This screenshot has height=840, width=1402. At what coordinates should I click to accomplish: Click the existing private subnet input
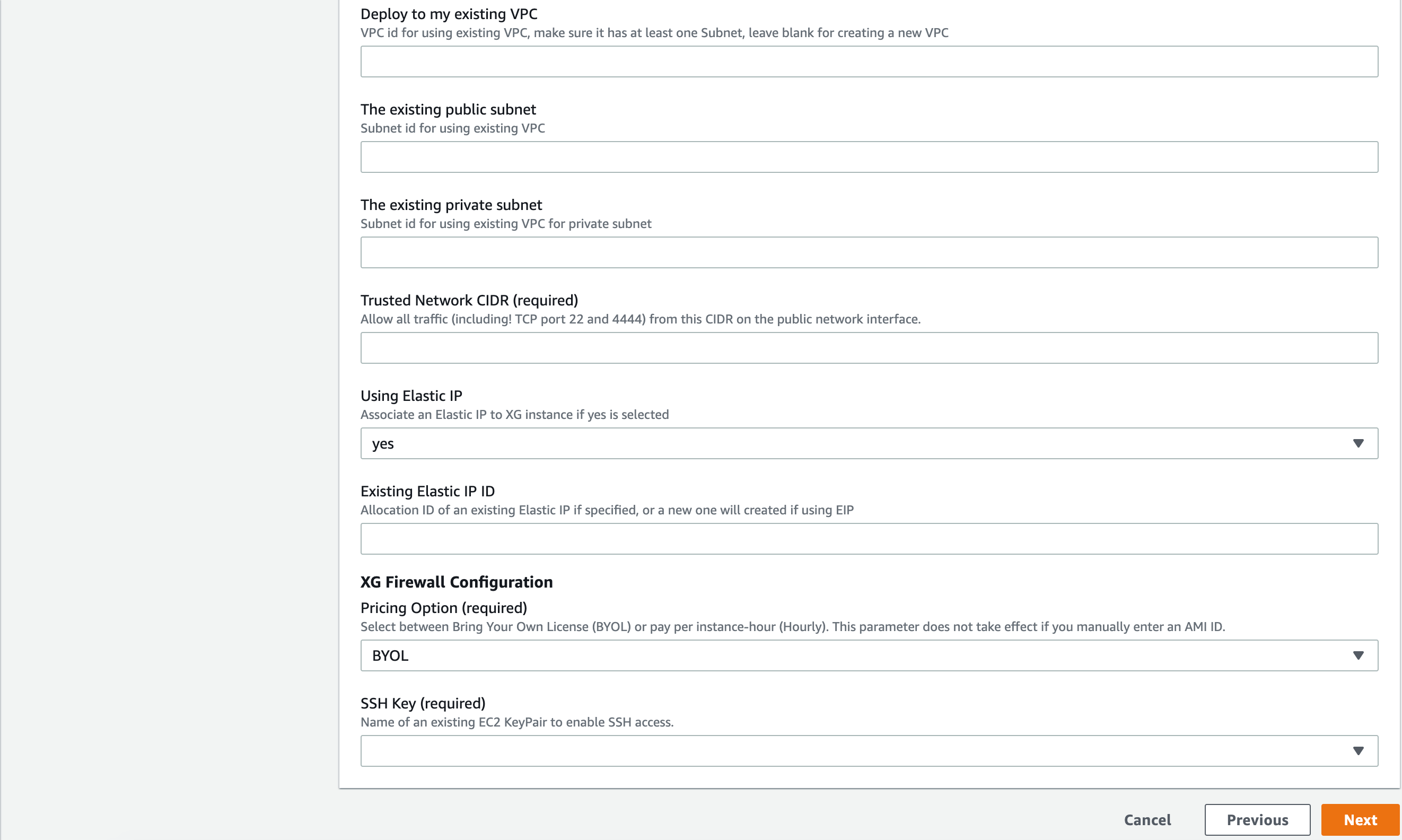pos(869,252)
